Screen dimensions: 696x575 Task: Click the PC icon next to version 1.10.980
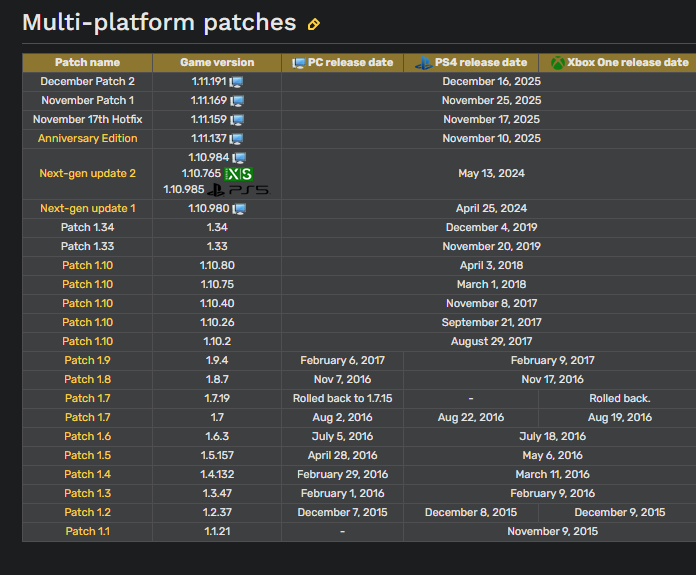point(239,209)
